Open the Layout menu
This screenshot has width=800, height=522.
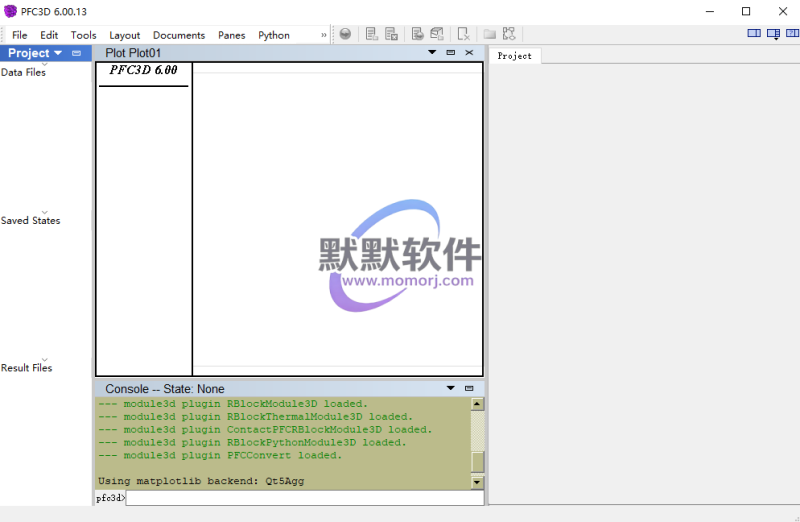coord(124,35)
